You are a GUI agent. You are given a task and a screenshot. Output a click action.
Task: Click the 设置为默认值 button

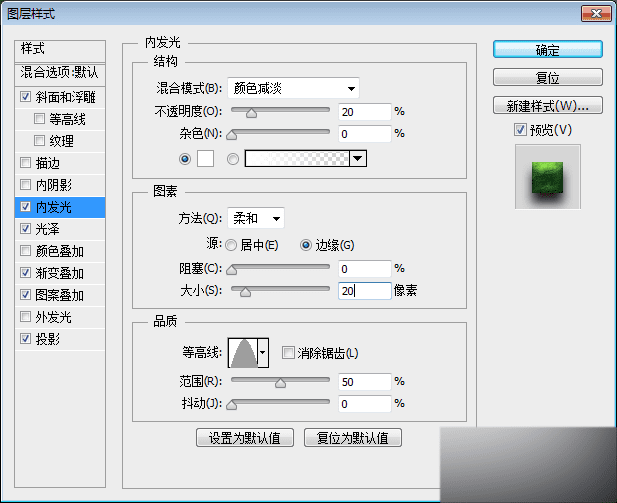245,438
